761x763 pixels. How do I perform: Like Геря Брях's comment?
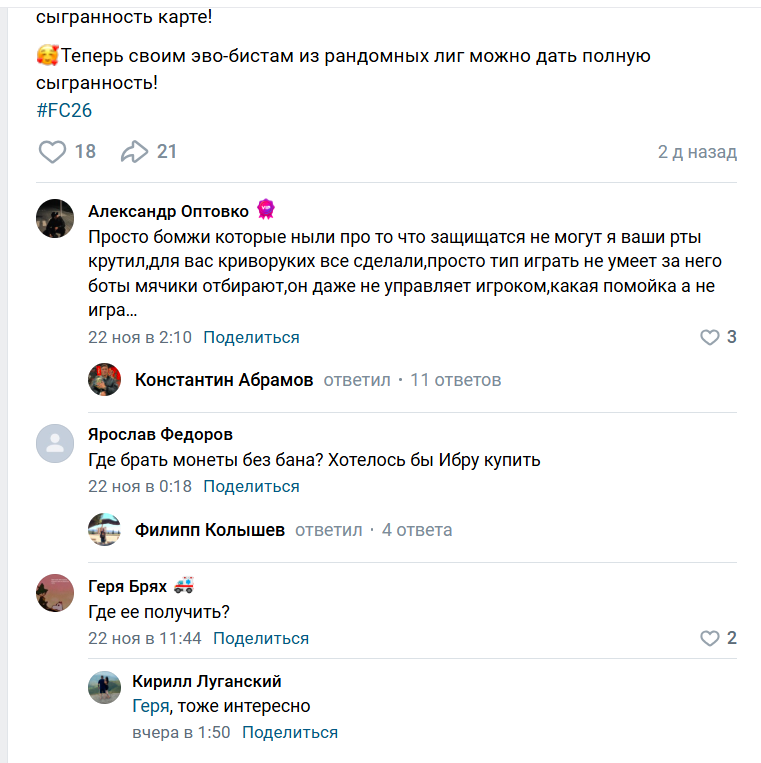(710, 638)
